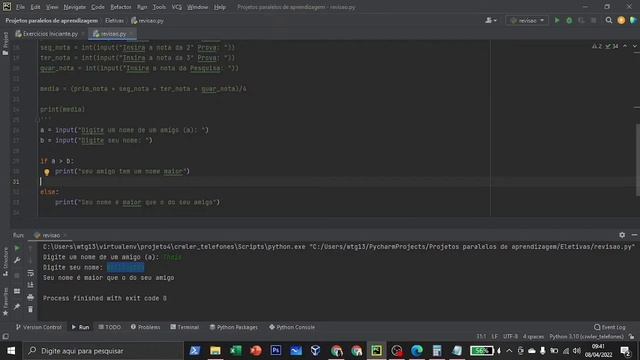Open File Explorer from the taskbar

[x=215, y=351]
